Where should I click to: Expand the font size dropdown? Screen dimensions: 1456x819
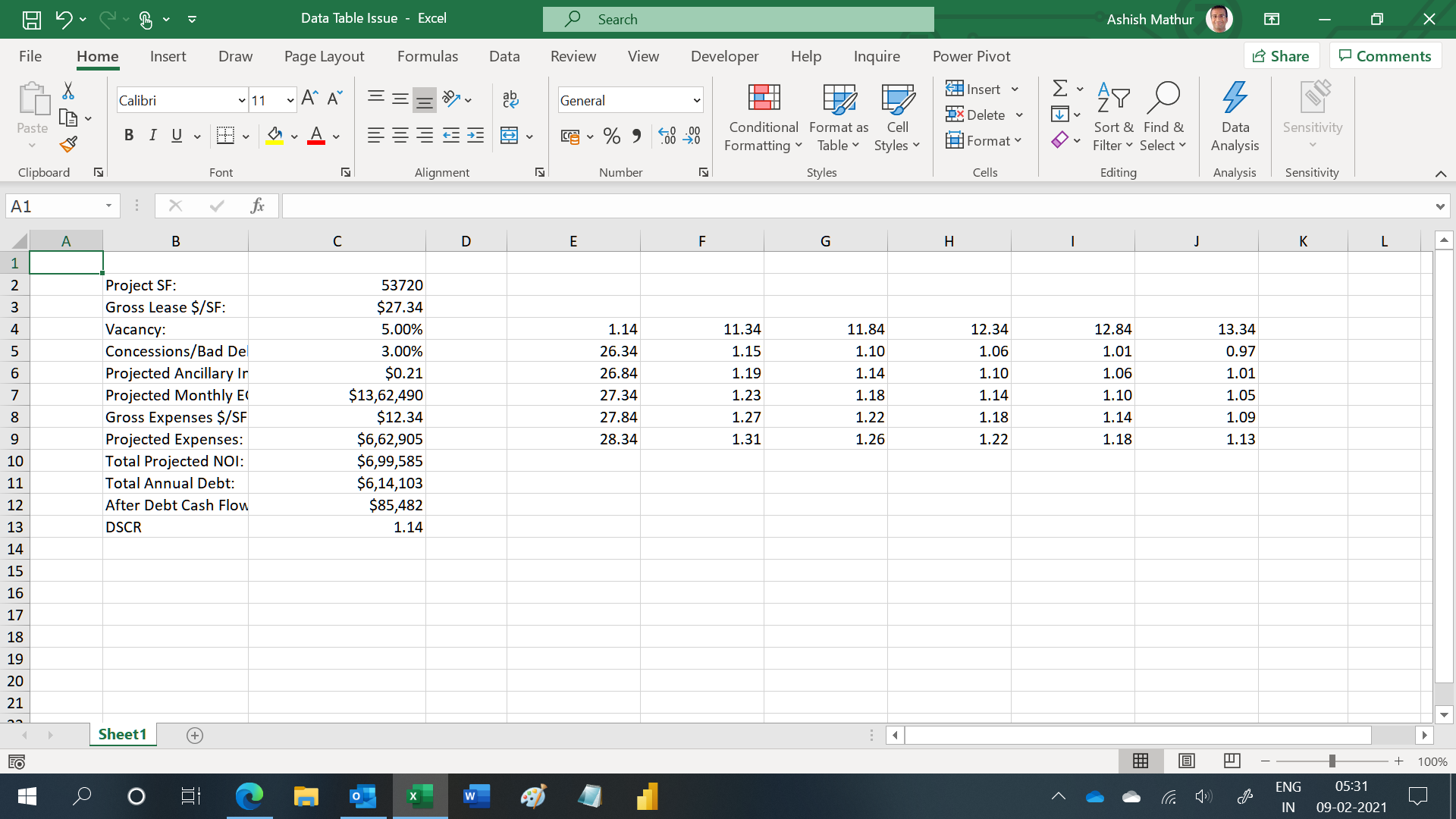click(290, 100)
